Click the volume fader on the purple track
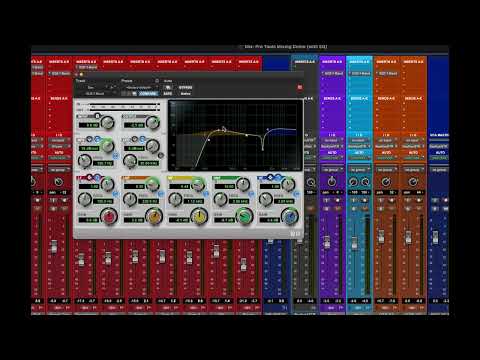Screen dimensions: 480x360 click(x=327, y=242)
